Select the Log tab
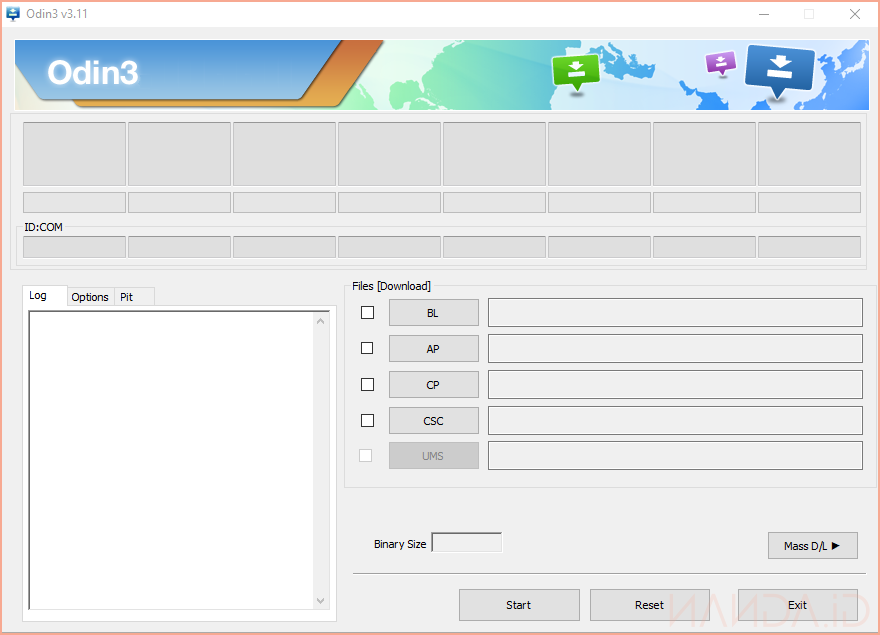 [38, 296]
